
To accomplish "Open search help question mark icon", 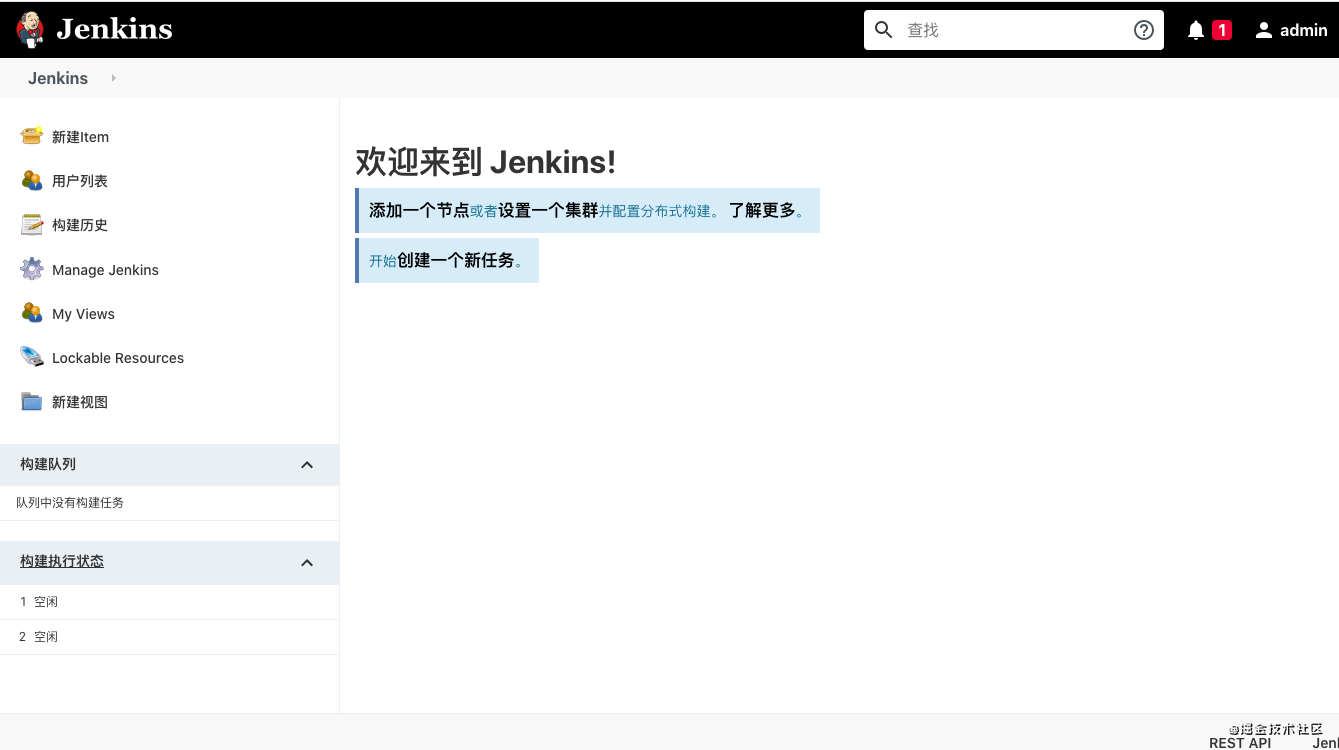I will click(1144, 30).
